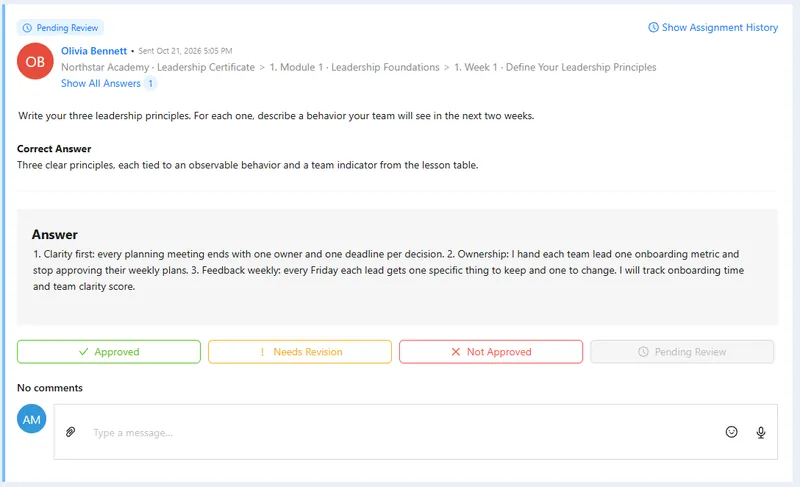The height and width of the screenshot is (487, 800).
Task: Open Olivia Bennett's profile link
Action: click(x=94, y=51)
